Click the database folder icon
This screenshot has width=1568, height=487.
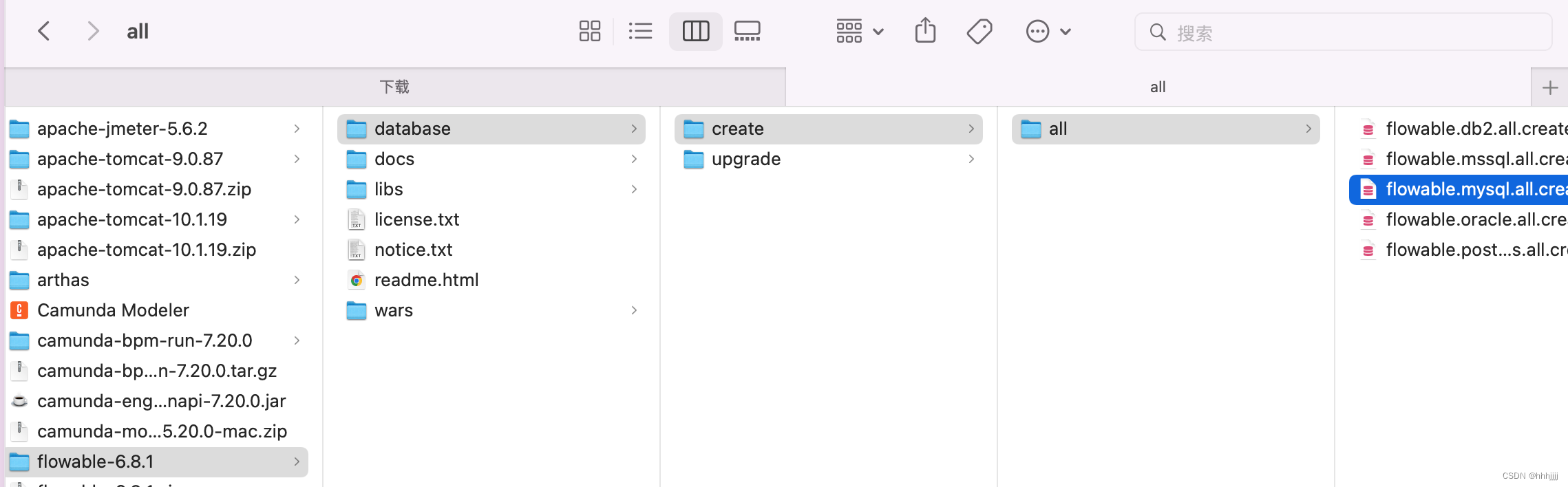pyautogui.click(x=357, y=129)
